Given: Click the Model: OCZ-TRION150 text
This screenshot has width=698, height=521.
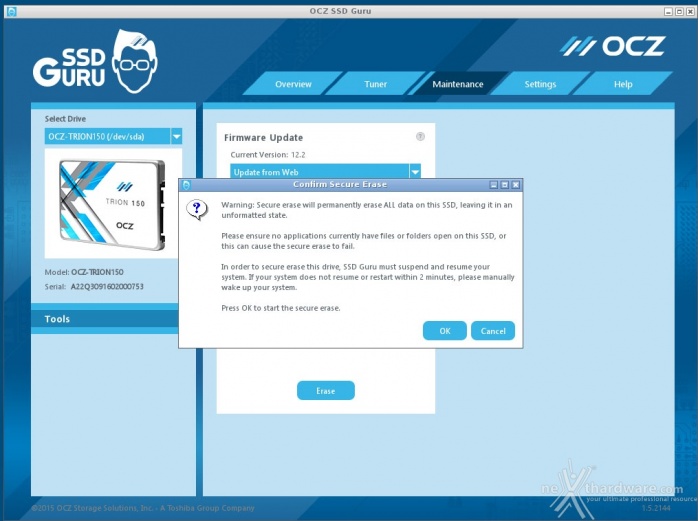Looking at the screenshot, I should [84, 272].
